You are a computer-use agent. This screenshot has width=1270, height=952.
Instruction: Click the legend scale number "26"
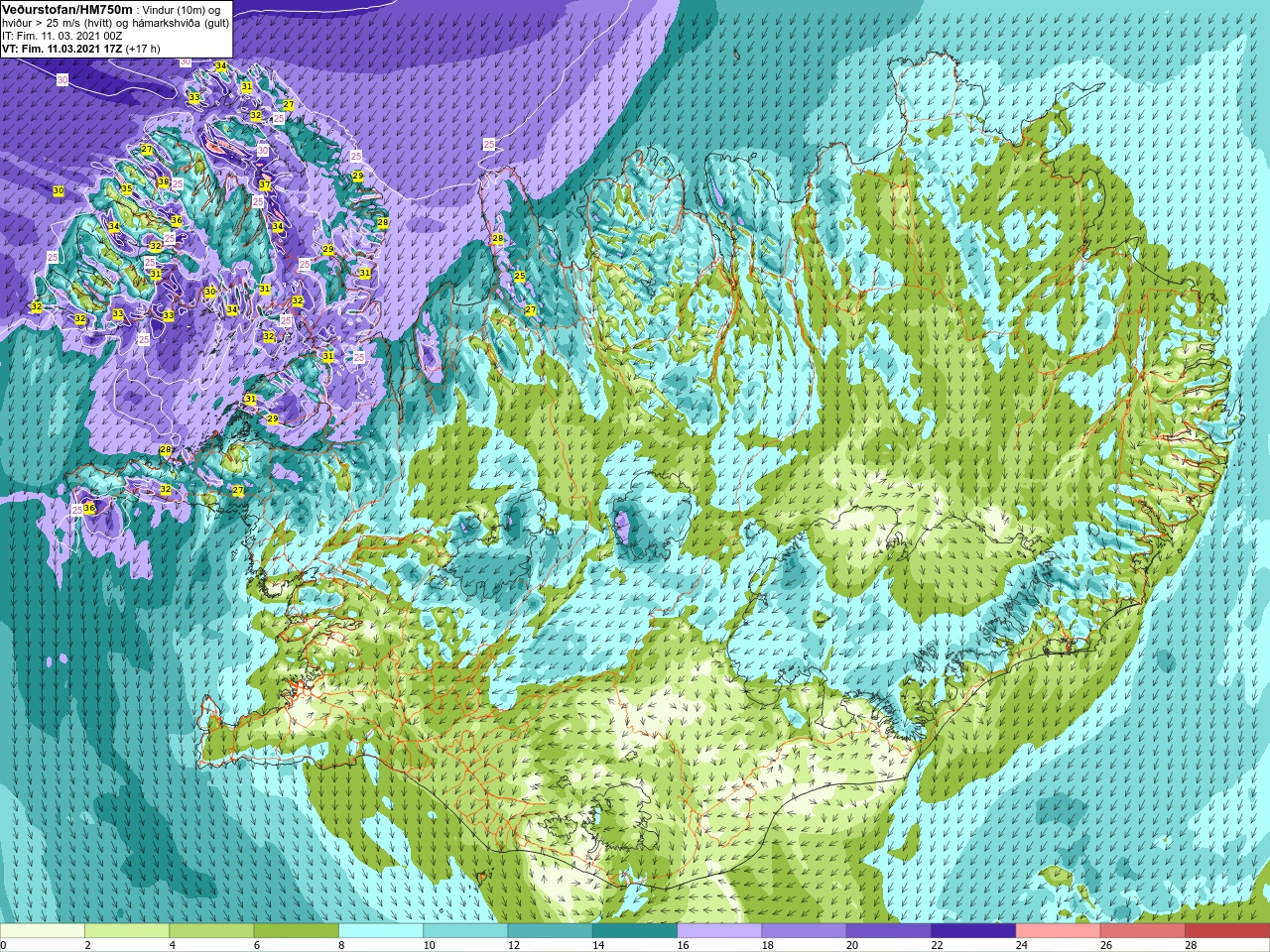(x=1106, y=945)
